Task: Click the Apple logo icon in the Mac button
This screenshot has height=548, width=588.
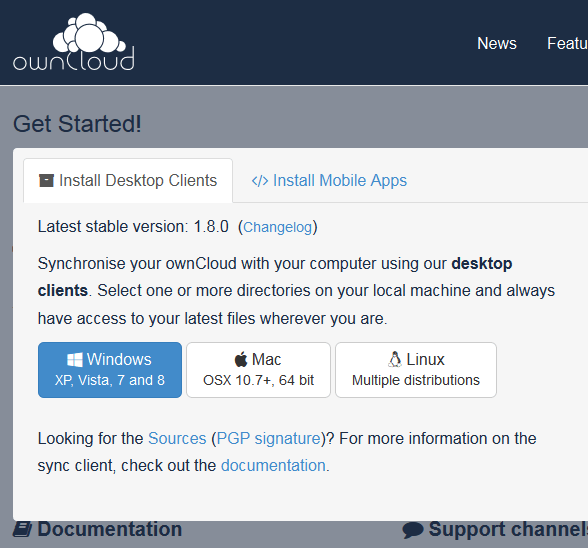Action: pyautogui.click(x=241, y=359)
